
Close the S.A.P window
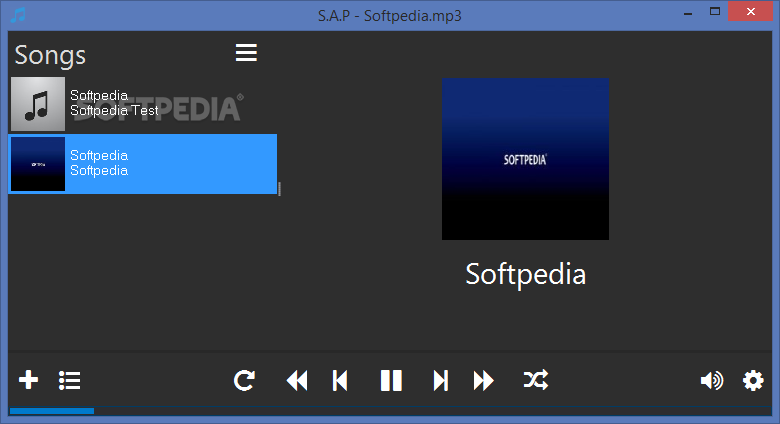coord(751,11)
